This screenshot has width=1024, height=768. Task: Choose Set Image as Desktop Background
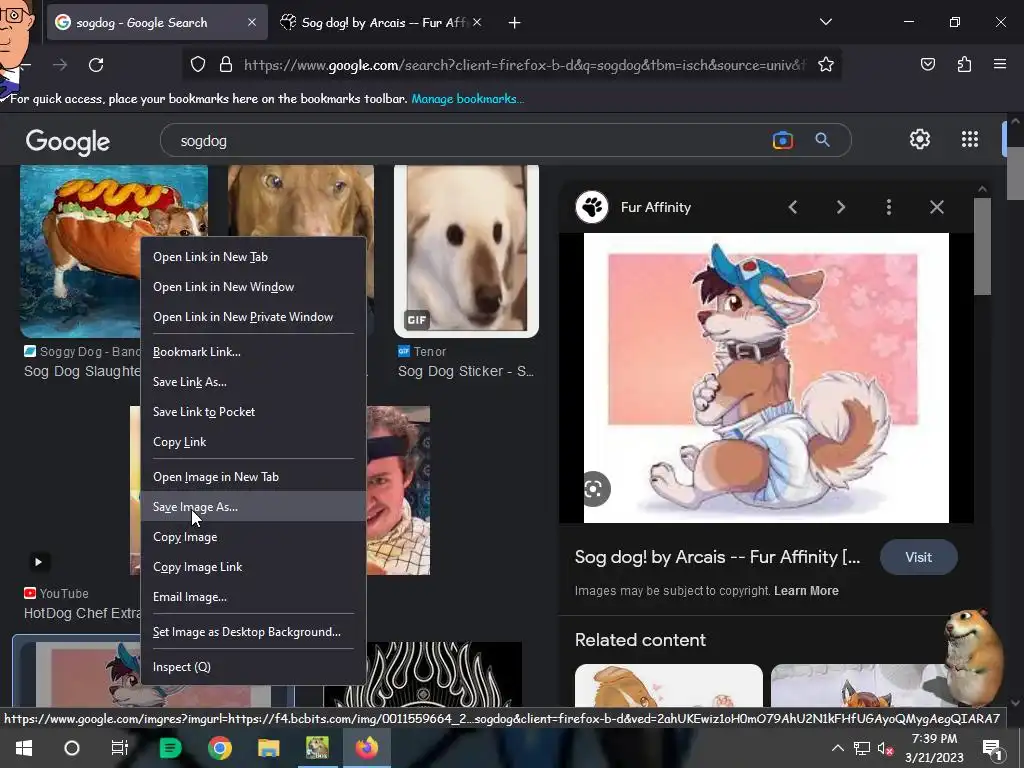pyautogui.click(x=253, y=632)
